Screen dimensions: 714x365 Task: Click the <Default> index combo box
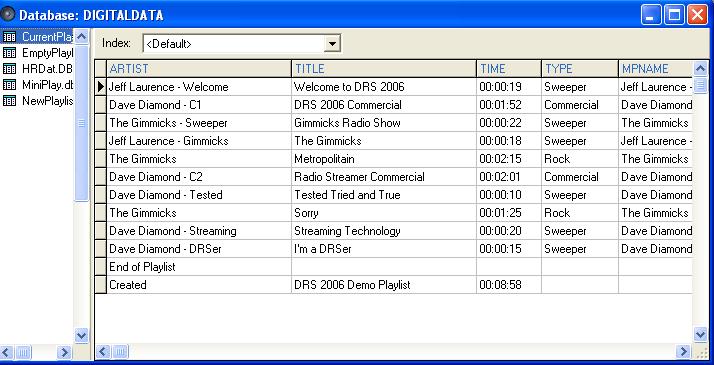point(242,44)
